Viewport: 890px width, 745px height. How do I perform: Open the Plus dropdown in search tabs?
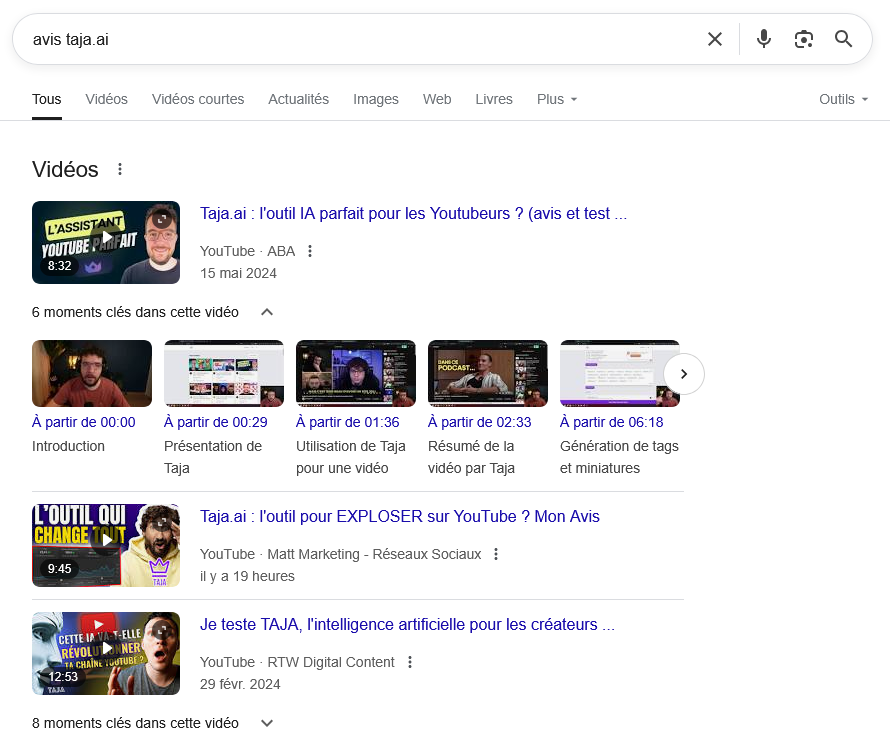click(557, 99)
